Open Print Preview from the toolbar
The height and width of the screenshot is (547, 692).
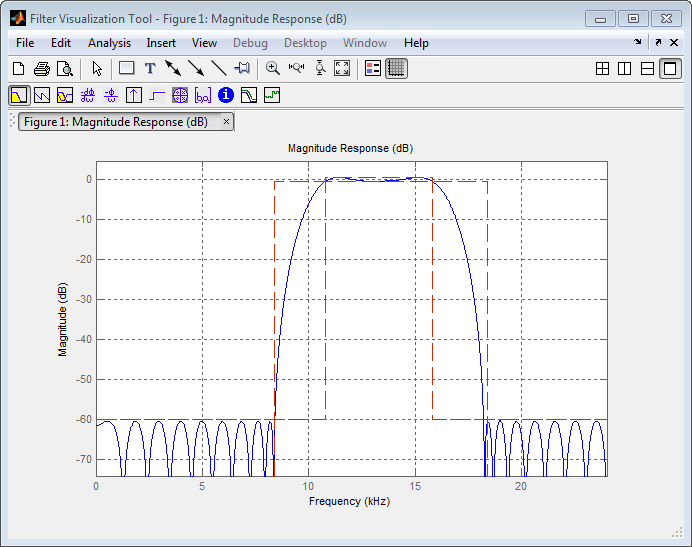[64, 69]
